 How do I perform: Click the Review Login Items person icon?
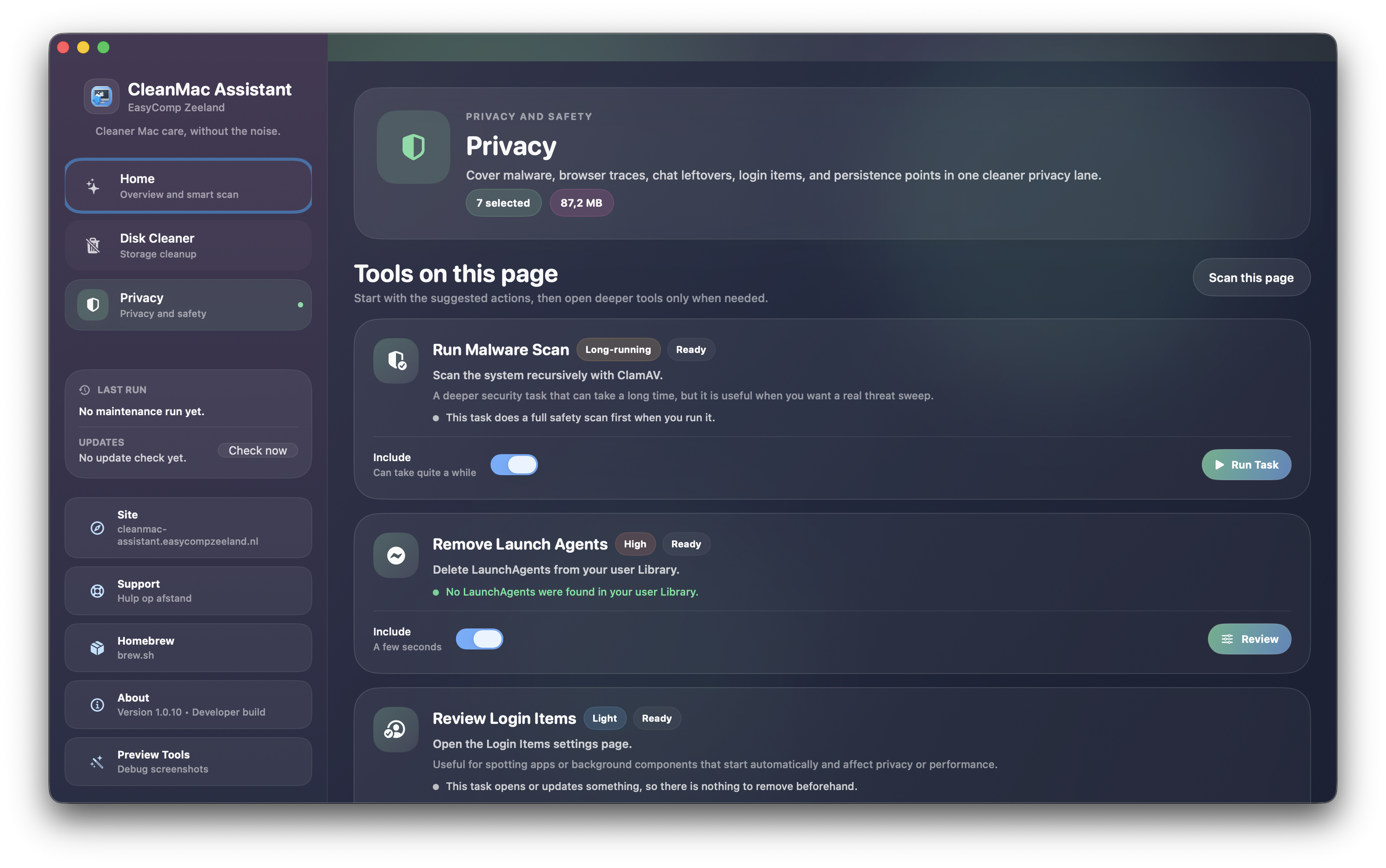point(395,729)
